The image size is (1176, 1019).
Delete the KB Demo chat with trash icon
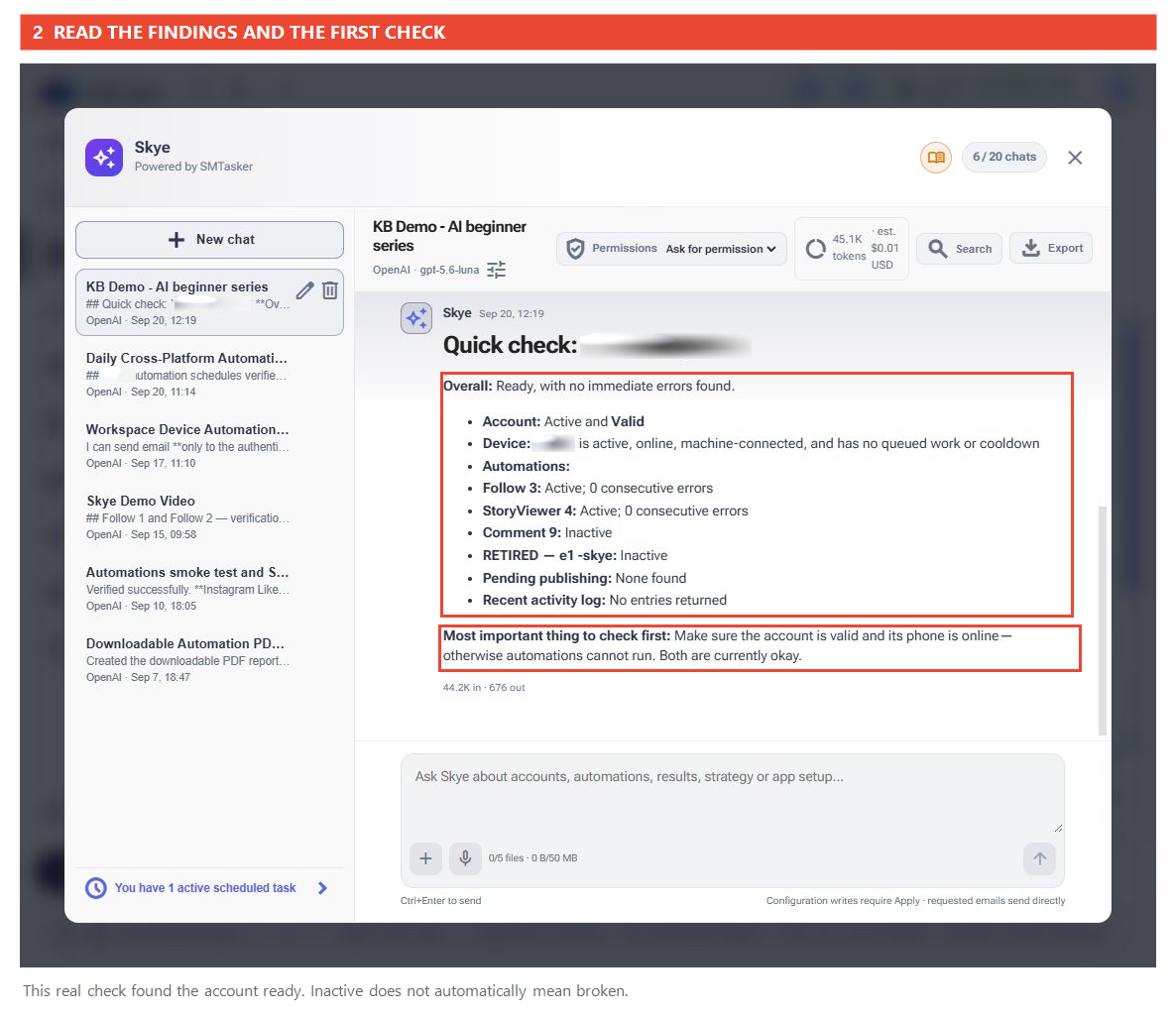330,290
